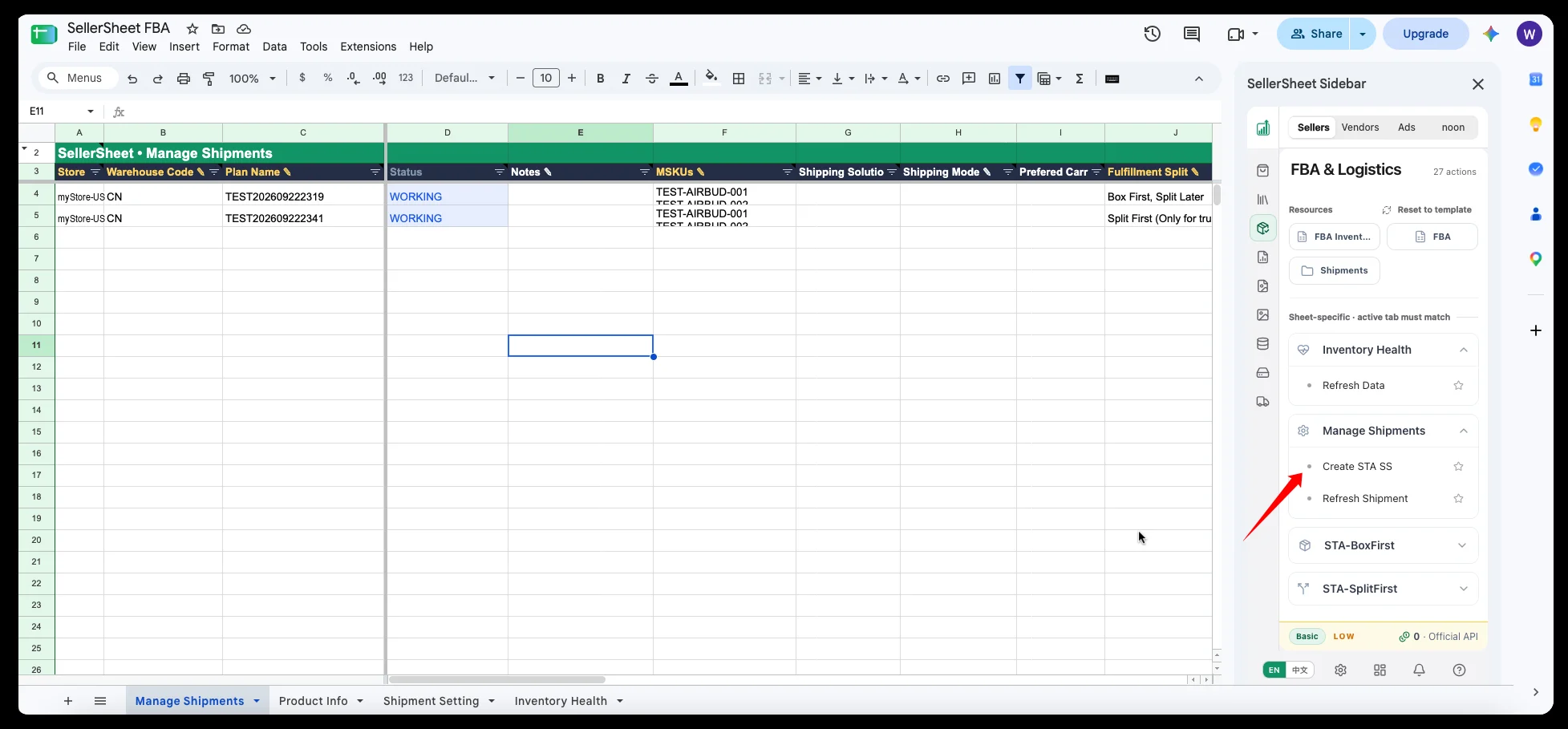This screenshot has width=1568, height=729.
Task: Open the Extensions menu
Action: coord(368,47)
